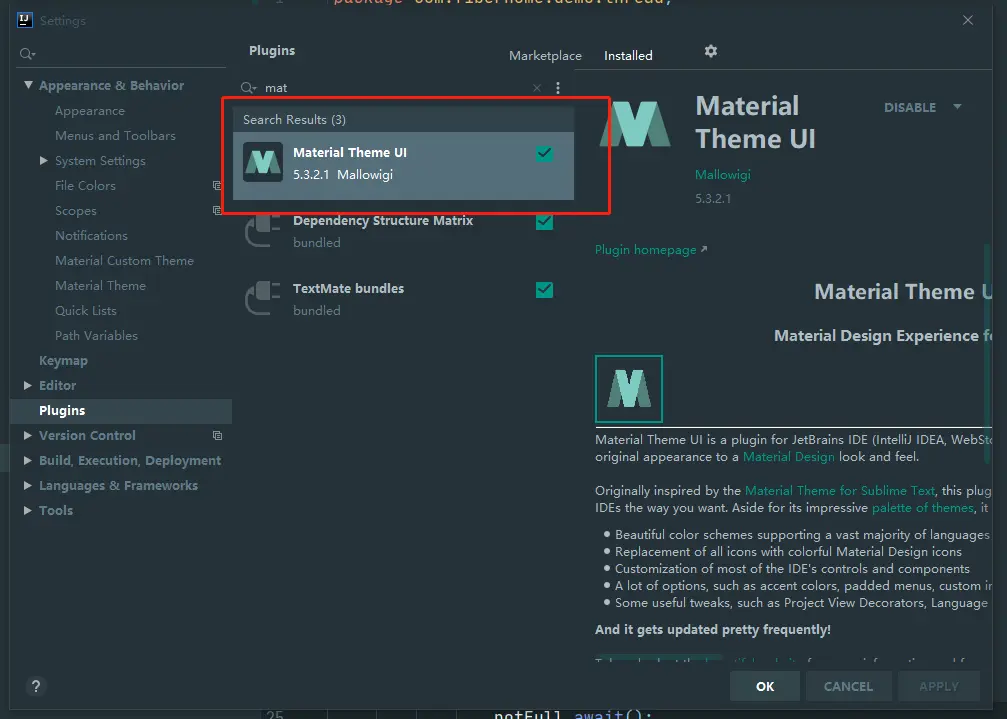
Task: Open Menus and Toolbars settings
Action: click(x=115, y=135)
